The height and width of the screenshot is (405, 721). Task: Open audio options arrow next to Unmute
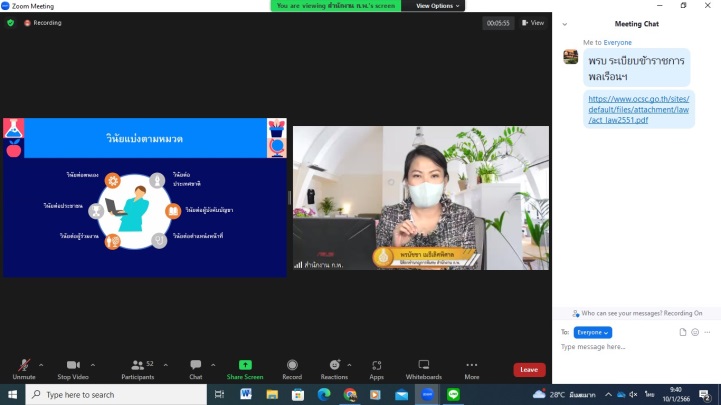[x=41, y=365]
